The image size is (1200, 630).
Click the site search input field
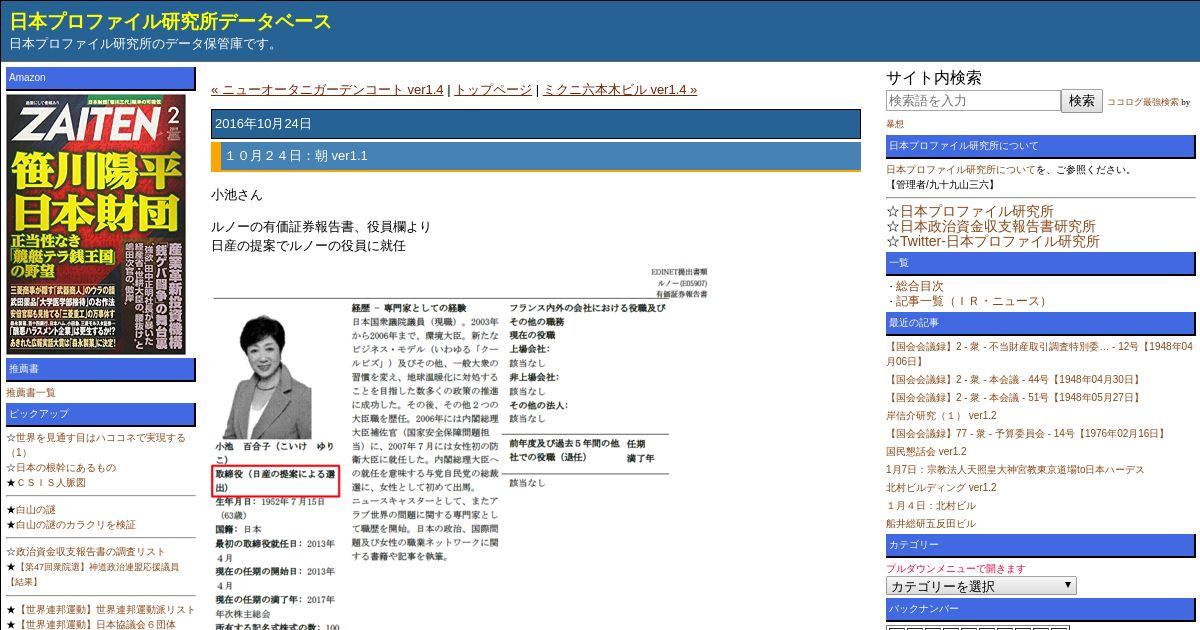(973, 101)
